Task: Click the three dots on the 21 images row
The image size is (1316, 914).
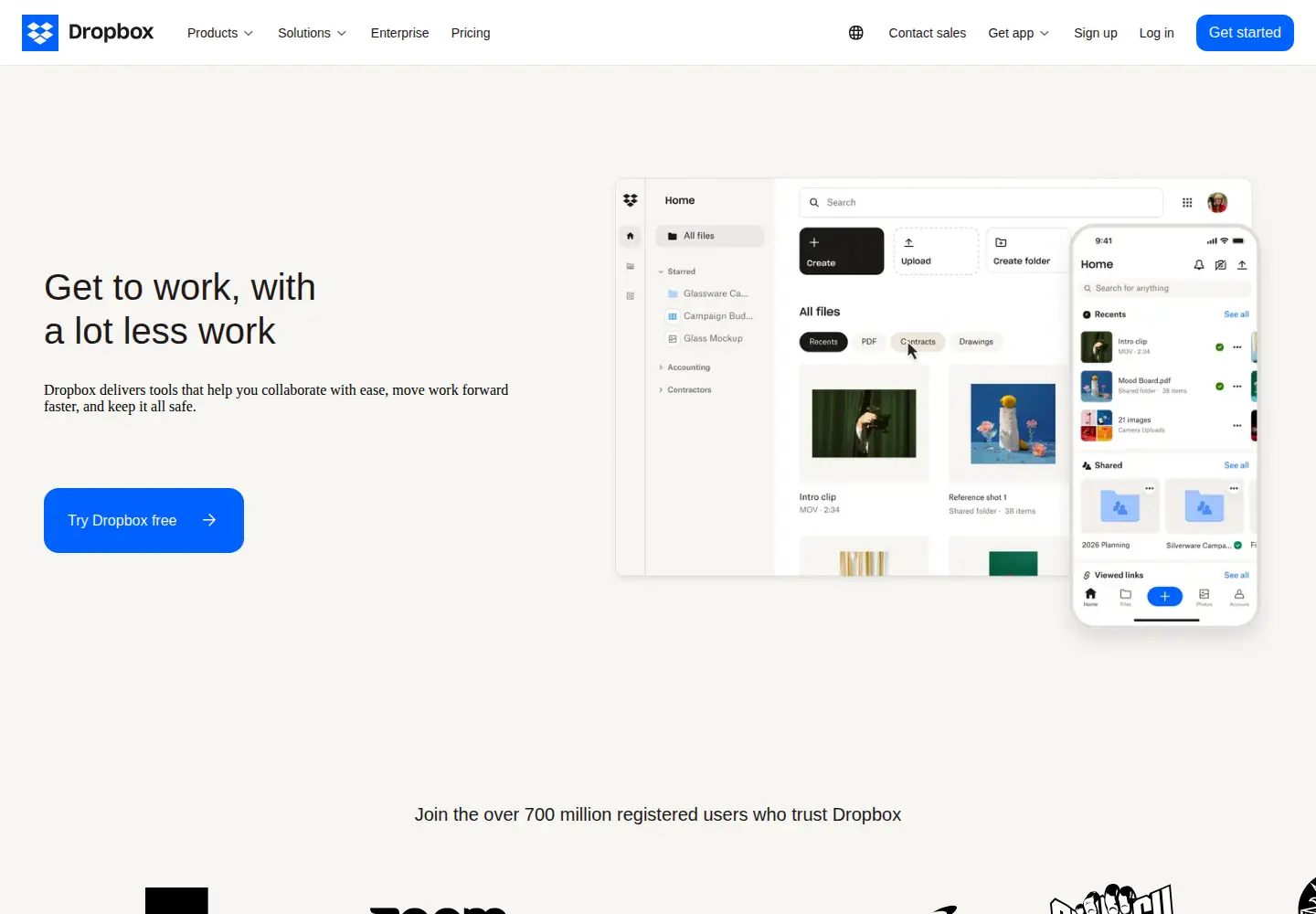Action: 1237,426
